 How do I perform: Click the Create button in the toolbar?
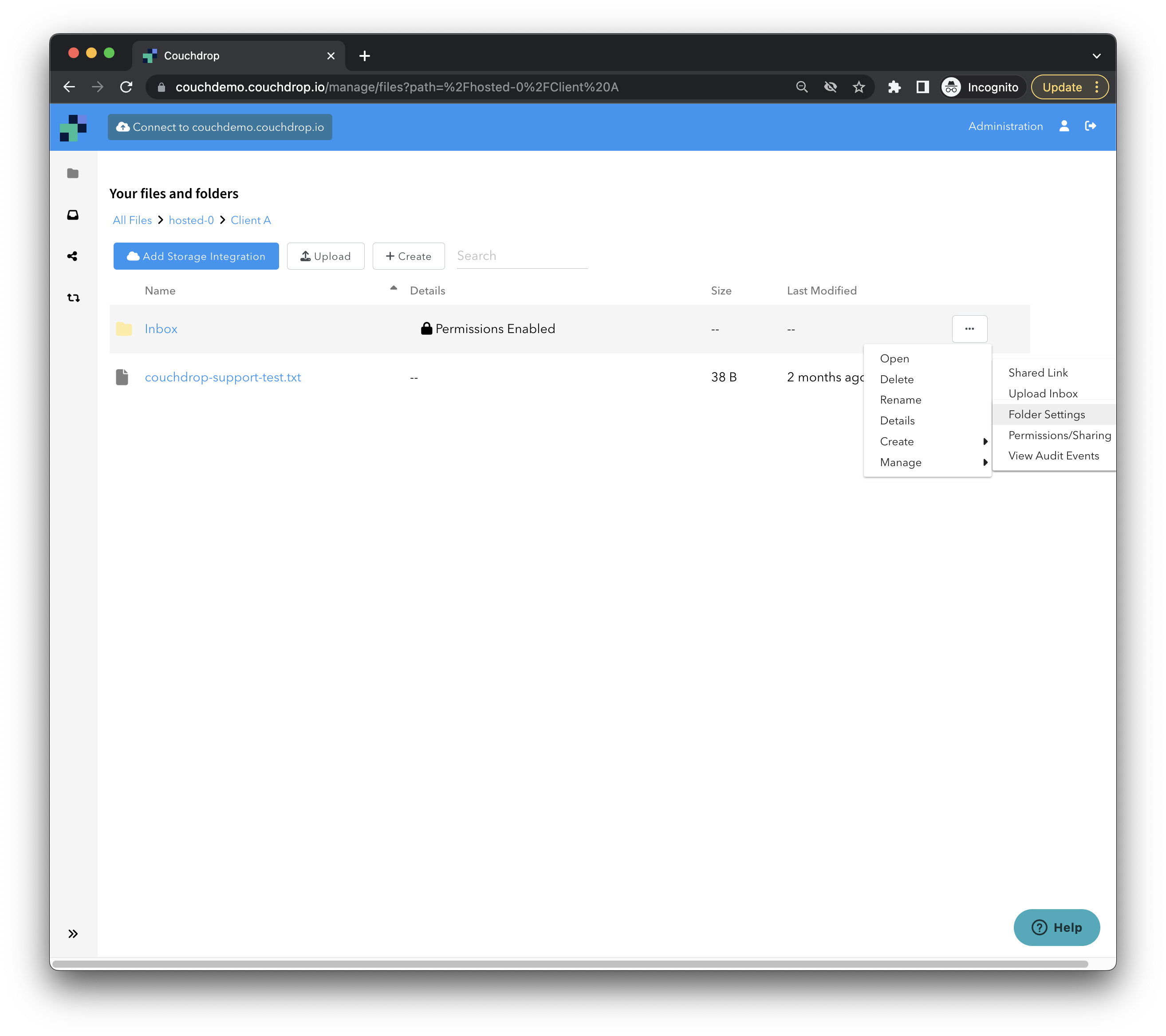click(x=408, y=256)
